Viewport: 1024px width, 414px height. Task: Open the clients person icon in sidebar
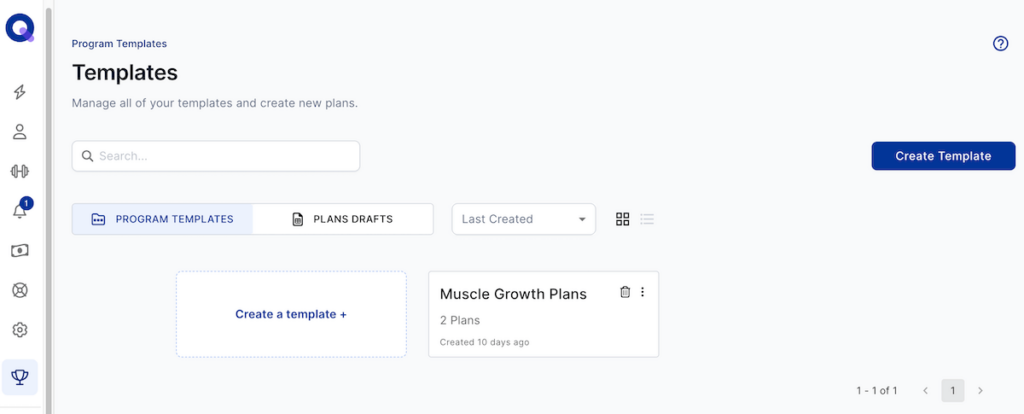point(20,132)
